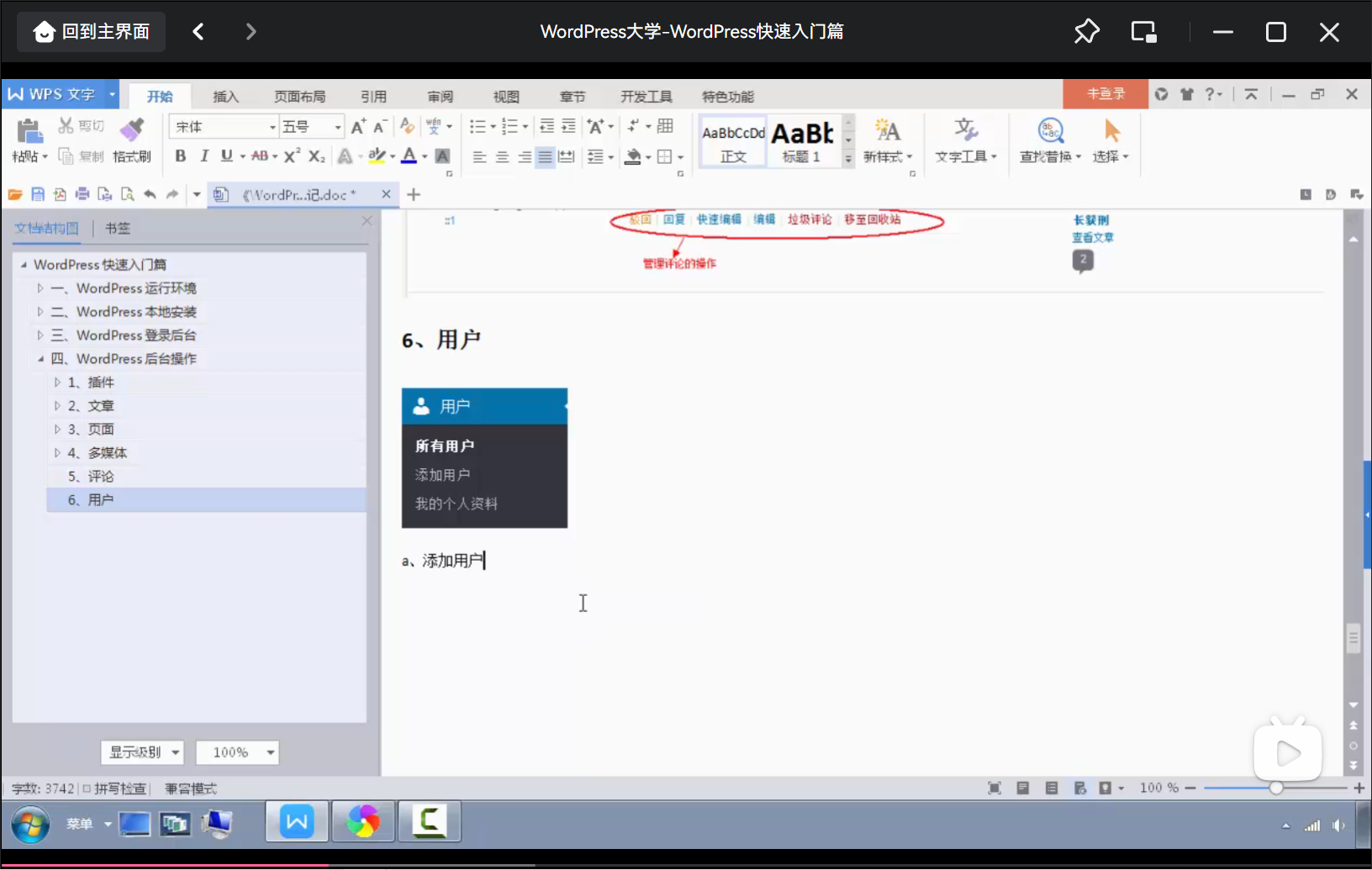Click the print icon in quick toolbar
This screenshot has width=1372, height=870.
(x=82, y=195)
